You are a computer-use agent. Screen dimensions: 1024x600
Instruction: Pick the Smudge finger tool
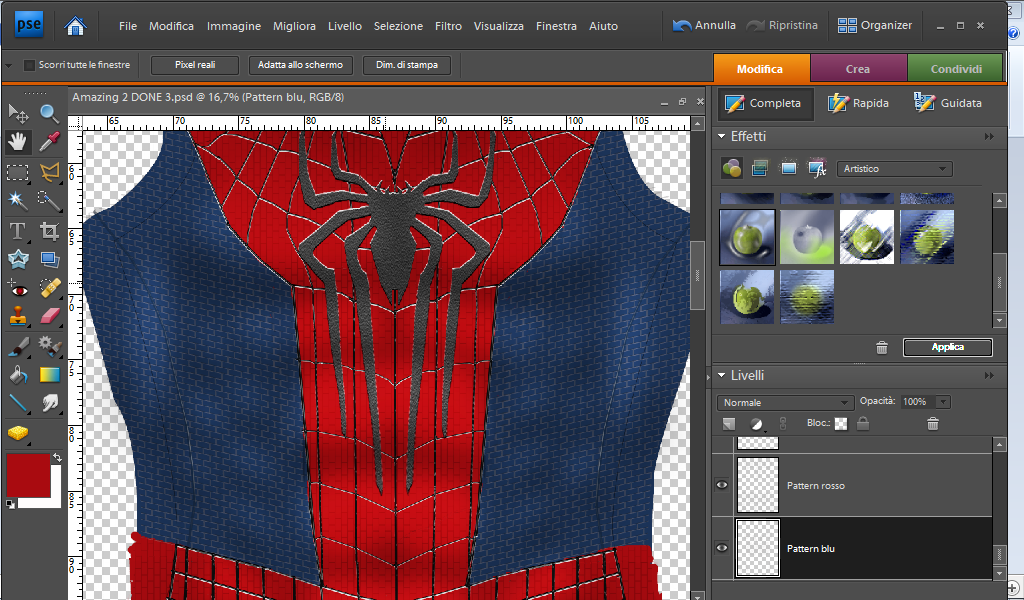click(50, 403)
